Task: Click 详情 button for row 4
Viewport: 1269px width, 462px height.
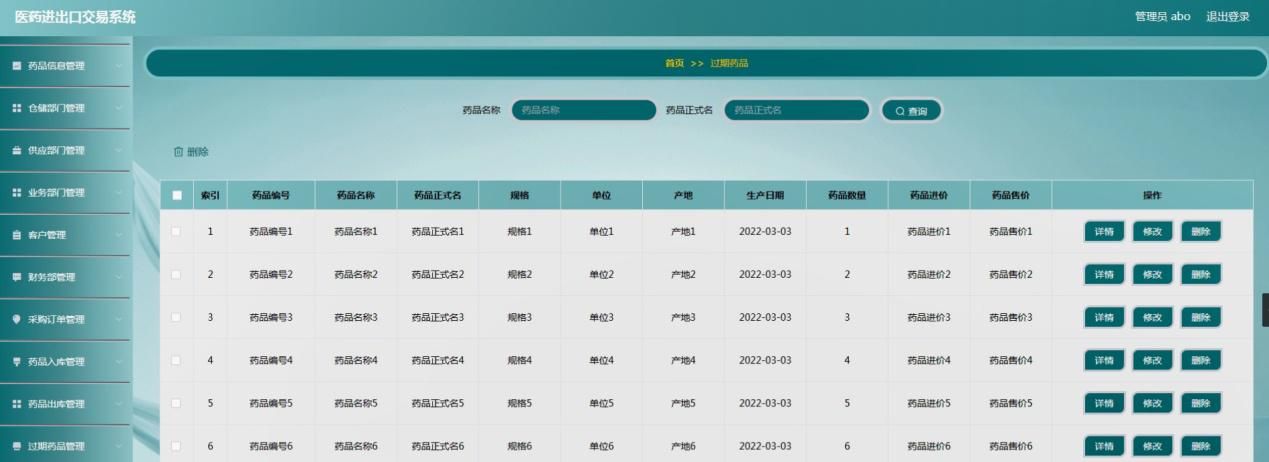Action: pyautogui.click(x=1104, y=360)
